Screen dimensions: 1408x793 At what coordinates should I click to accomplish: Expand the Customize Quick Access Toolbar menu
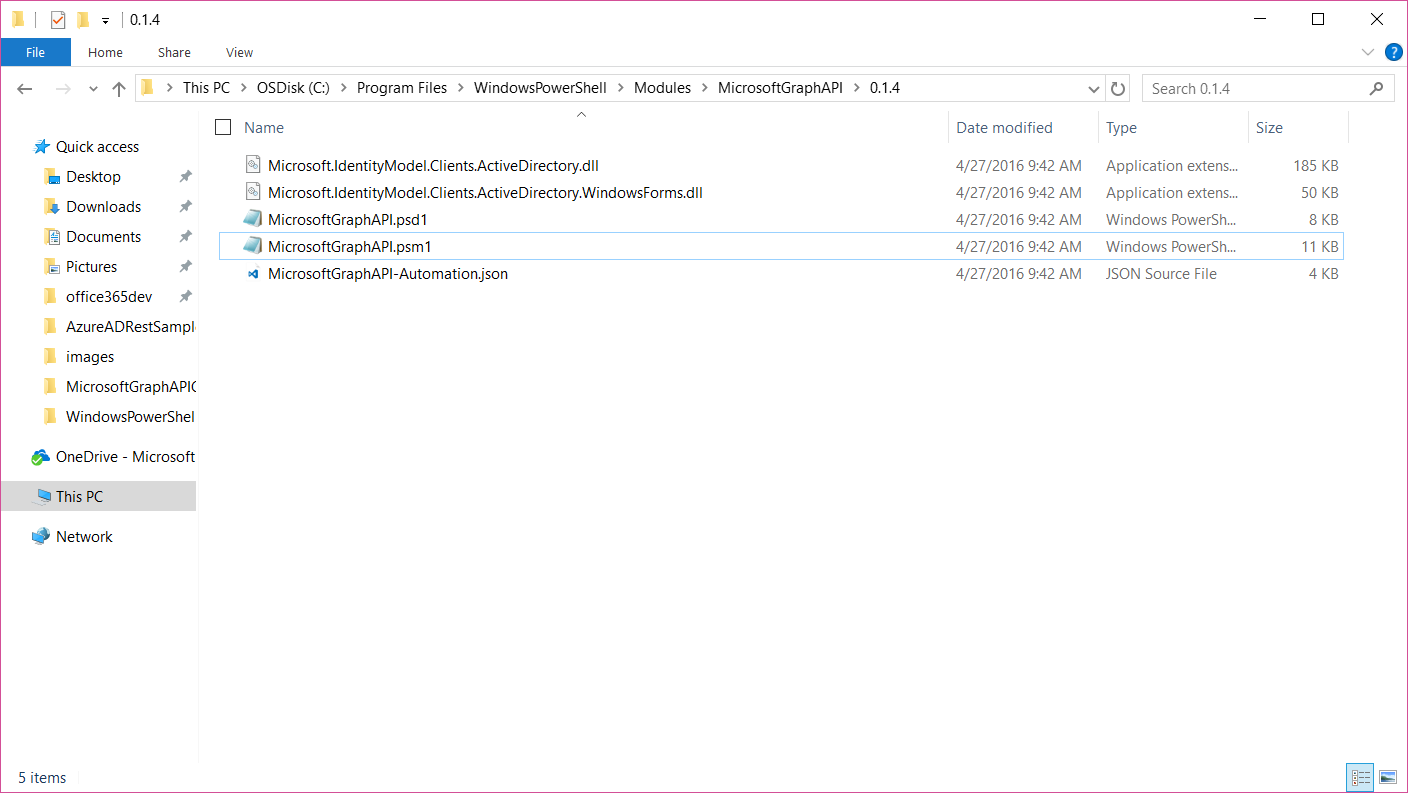[104, 19]
